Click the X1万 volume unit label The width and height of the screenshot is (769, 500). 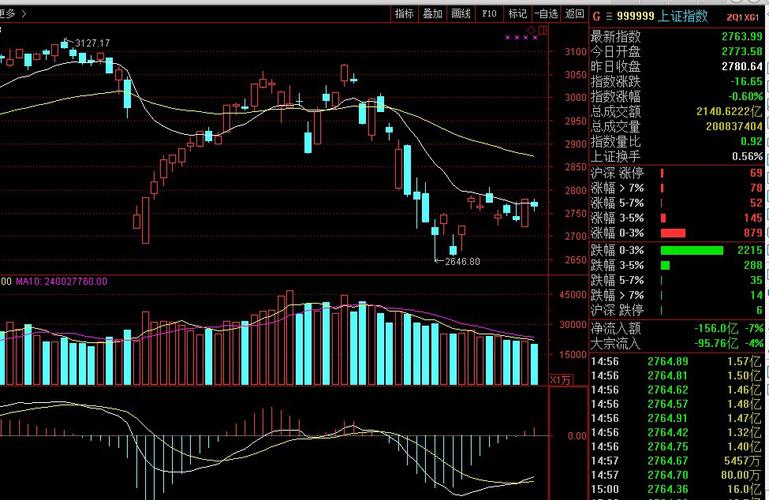click(561, 380)
